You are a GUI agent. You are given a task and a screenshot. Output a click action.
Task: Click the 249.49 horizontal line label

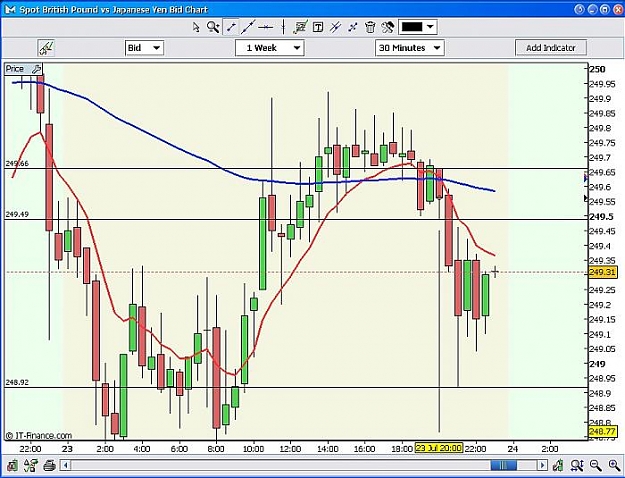[17, 214]
